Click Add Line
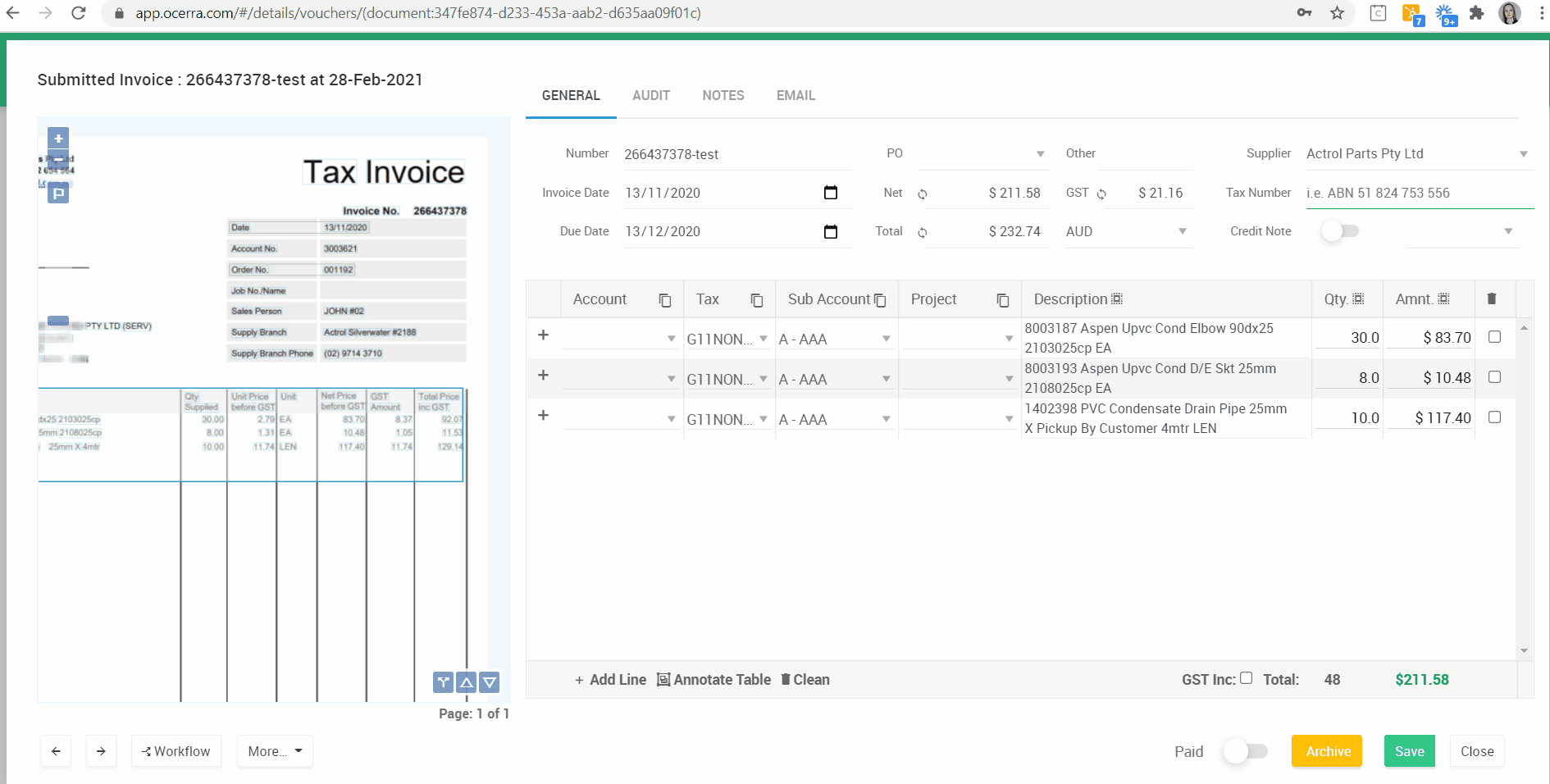 coord(610,680)
